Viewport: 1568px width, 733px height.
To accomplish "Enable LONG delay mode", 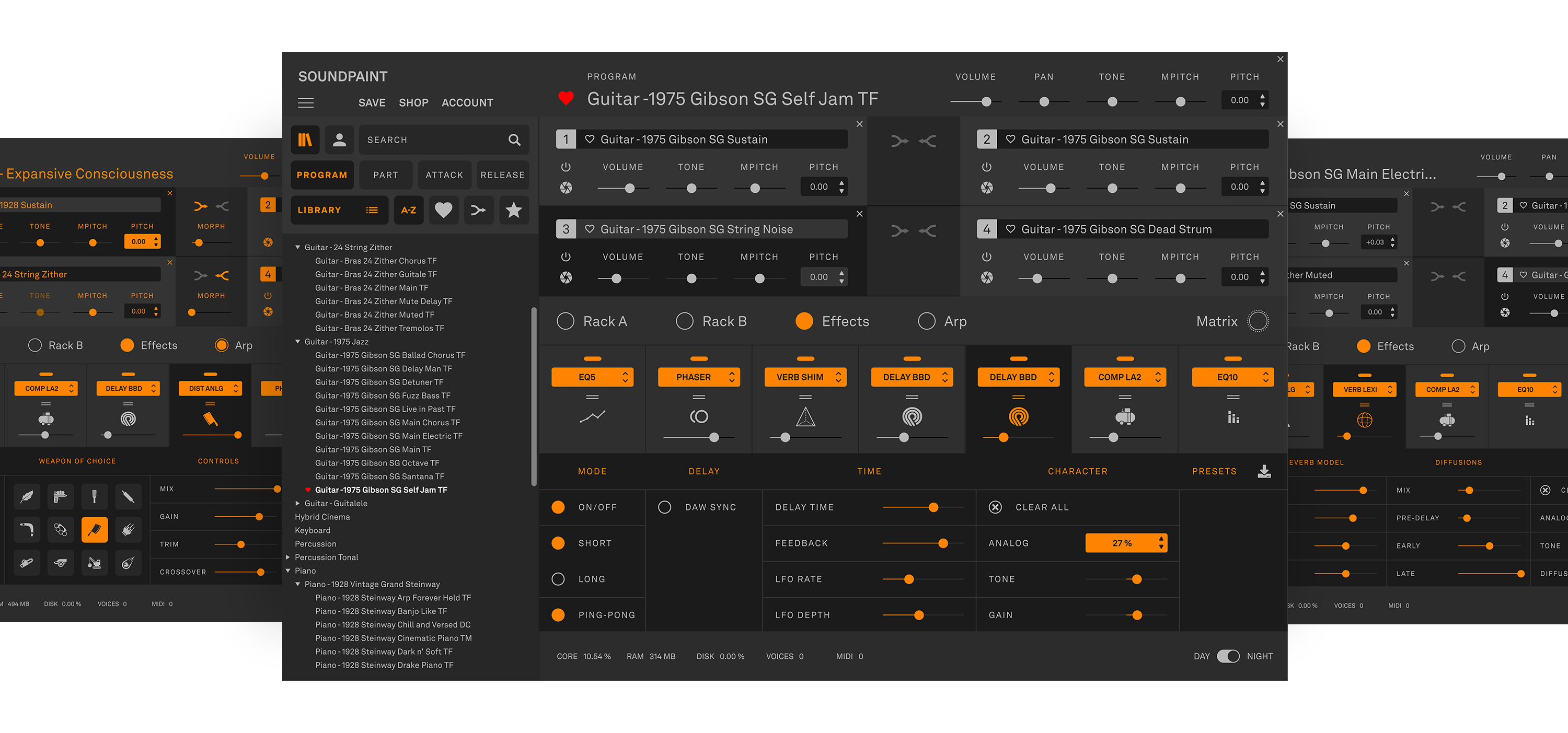I will pos(558,579).
